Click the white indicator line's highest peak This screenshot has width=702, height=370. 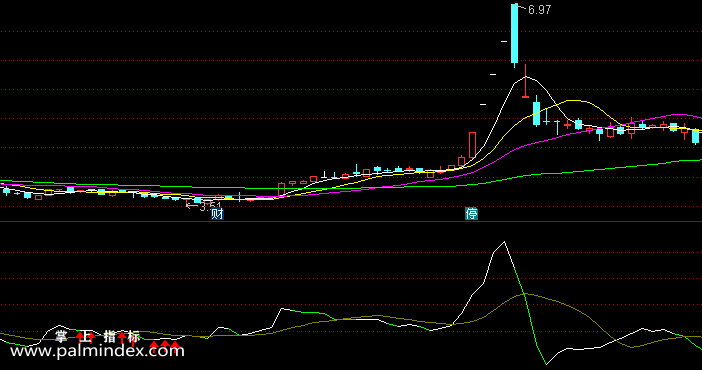click(505, 242)
